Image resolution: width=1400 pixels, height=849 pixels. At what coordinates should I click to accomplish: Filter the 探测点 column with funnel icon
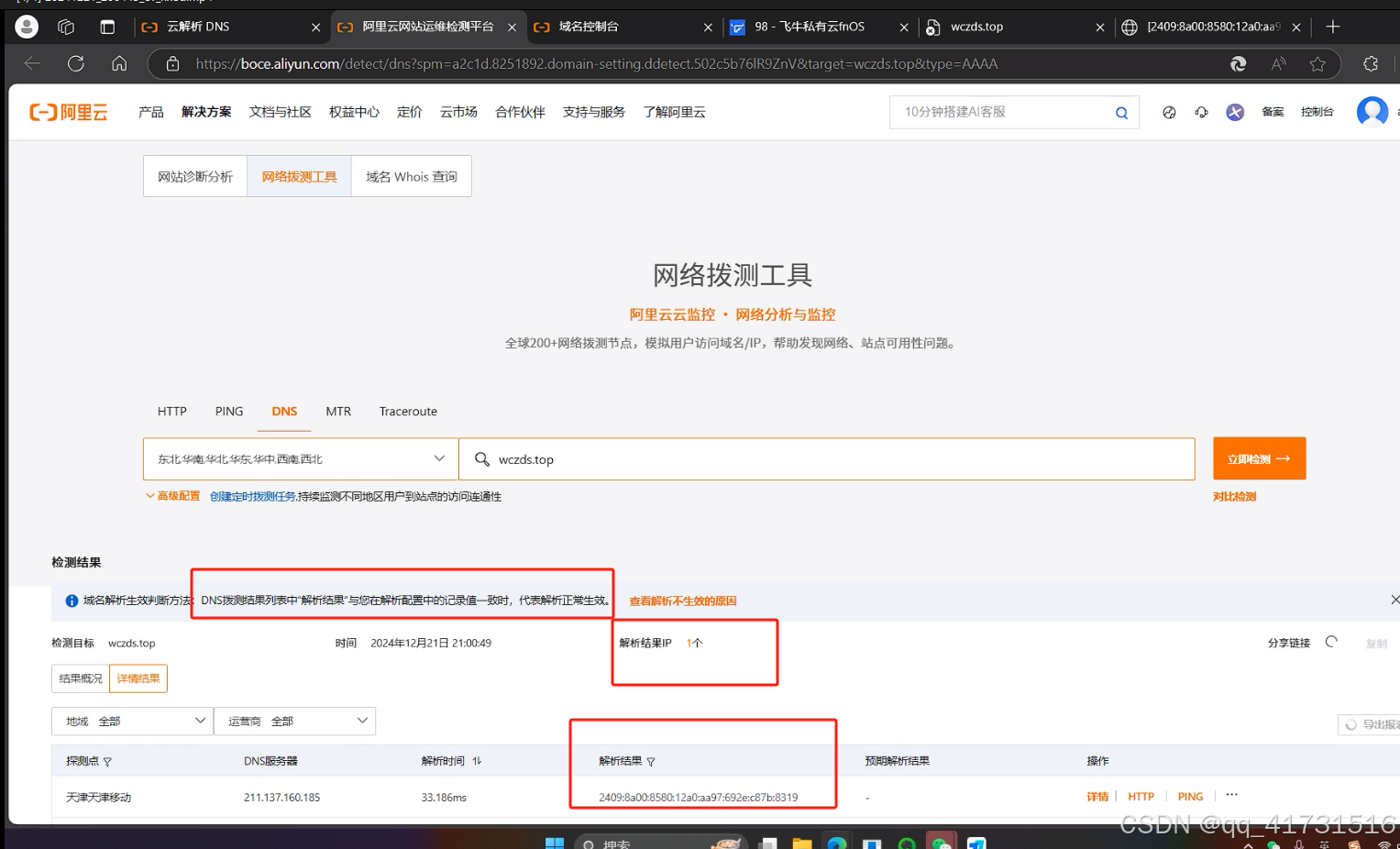[107, 762]
